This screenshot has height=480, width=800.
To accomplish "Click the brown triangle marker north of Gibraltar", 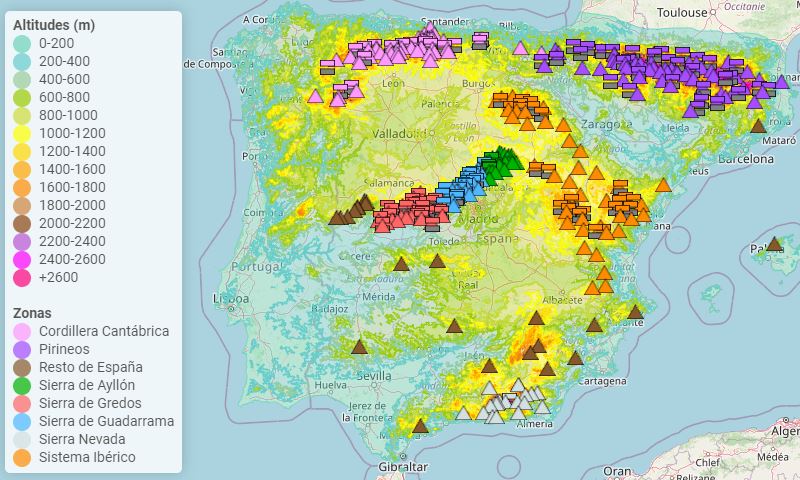I will (420, 426).
